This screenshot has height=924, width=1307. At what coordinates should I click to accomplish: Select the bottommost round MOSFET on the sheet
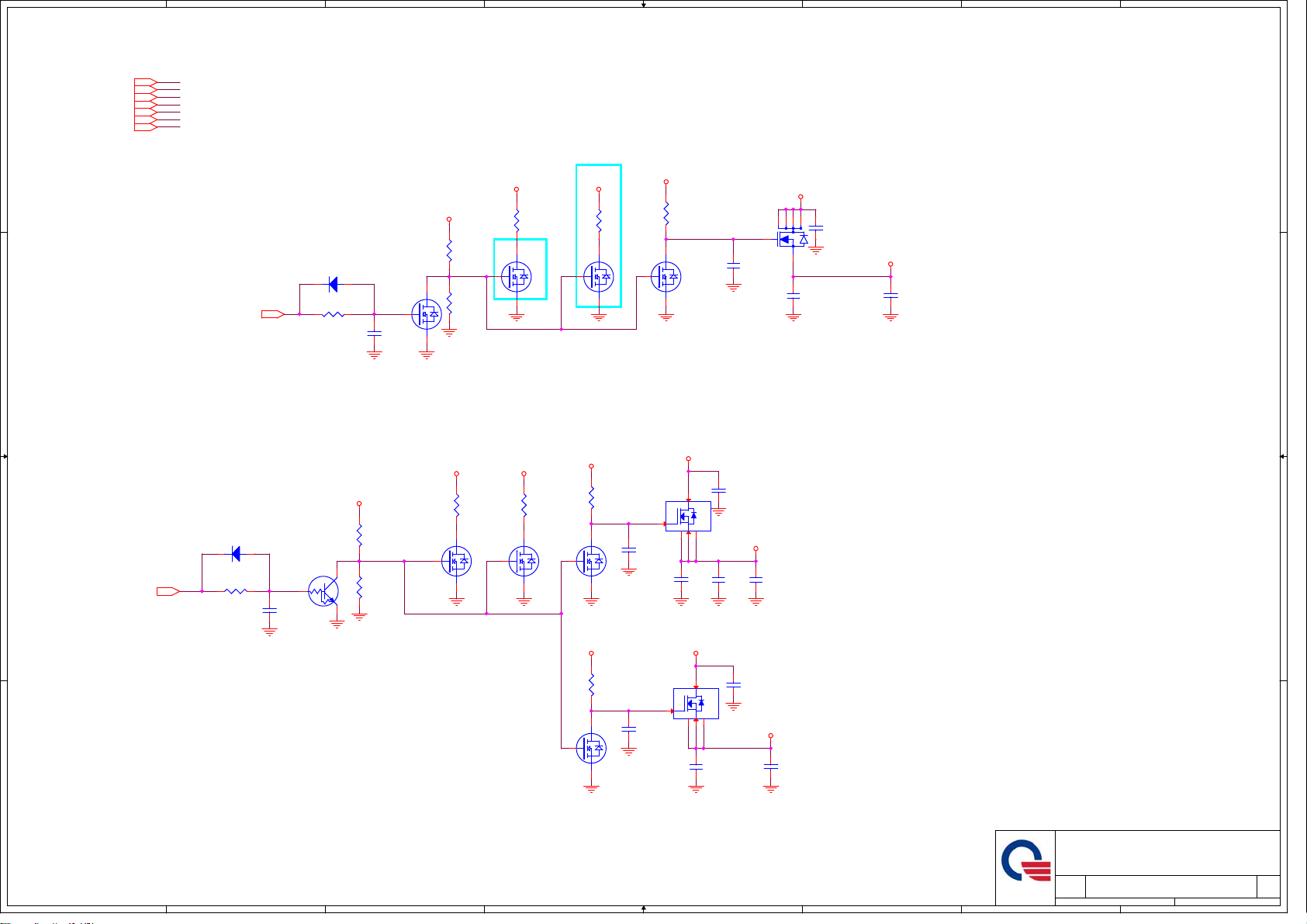point(591,749)
